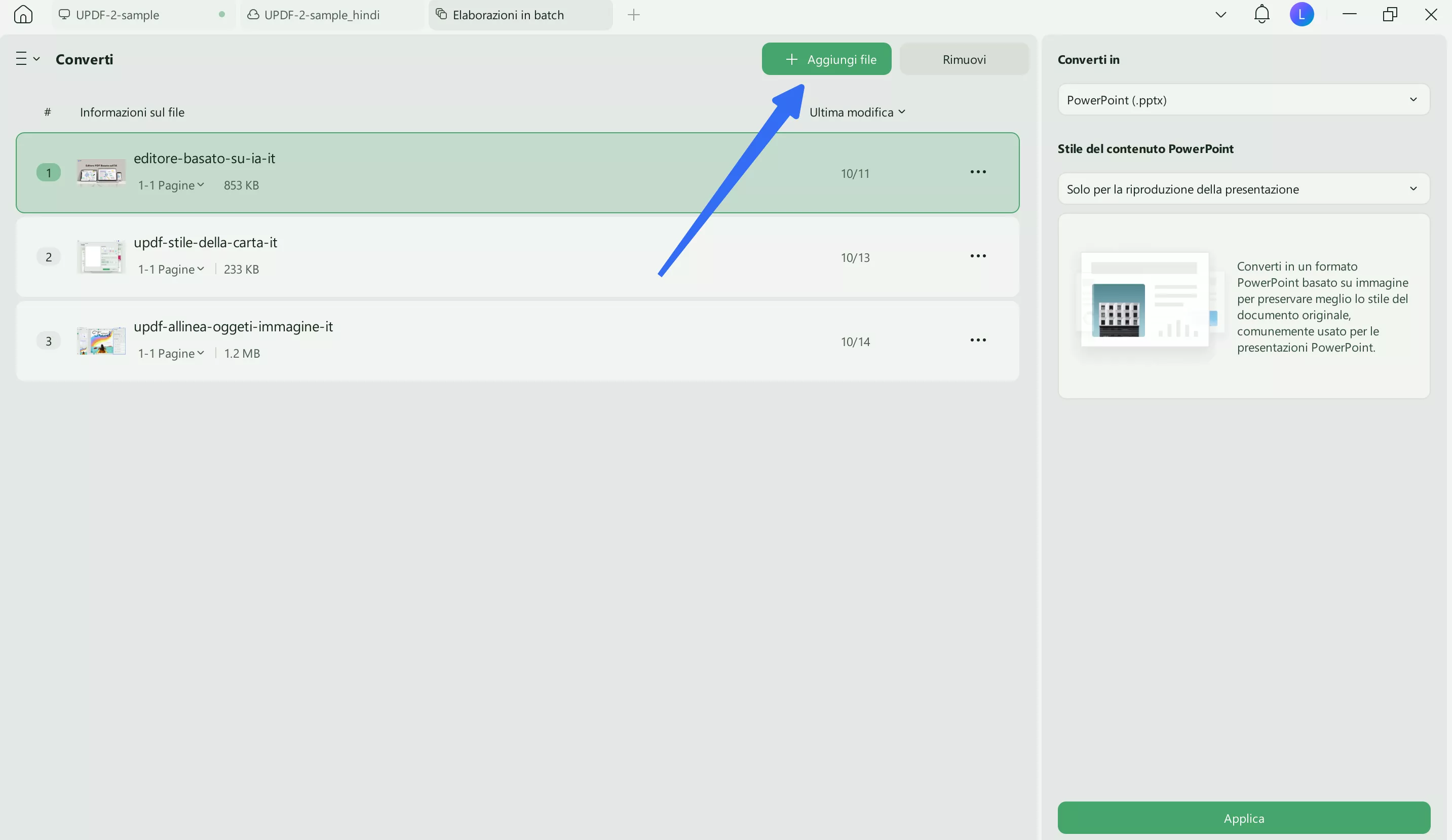The height and width of the screenshot is (840, 1452).
Task: Select the updf-stile-della-carta-it thumbnail
Action: pyautogui.click(x=101, y=257)
